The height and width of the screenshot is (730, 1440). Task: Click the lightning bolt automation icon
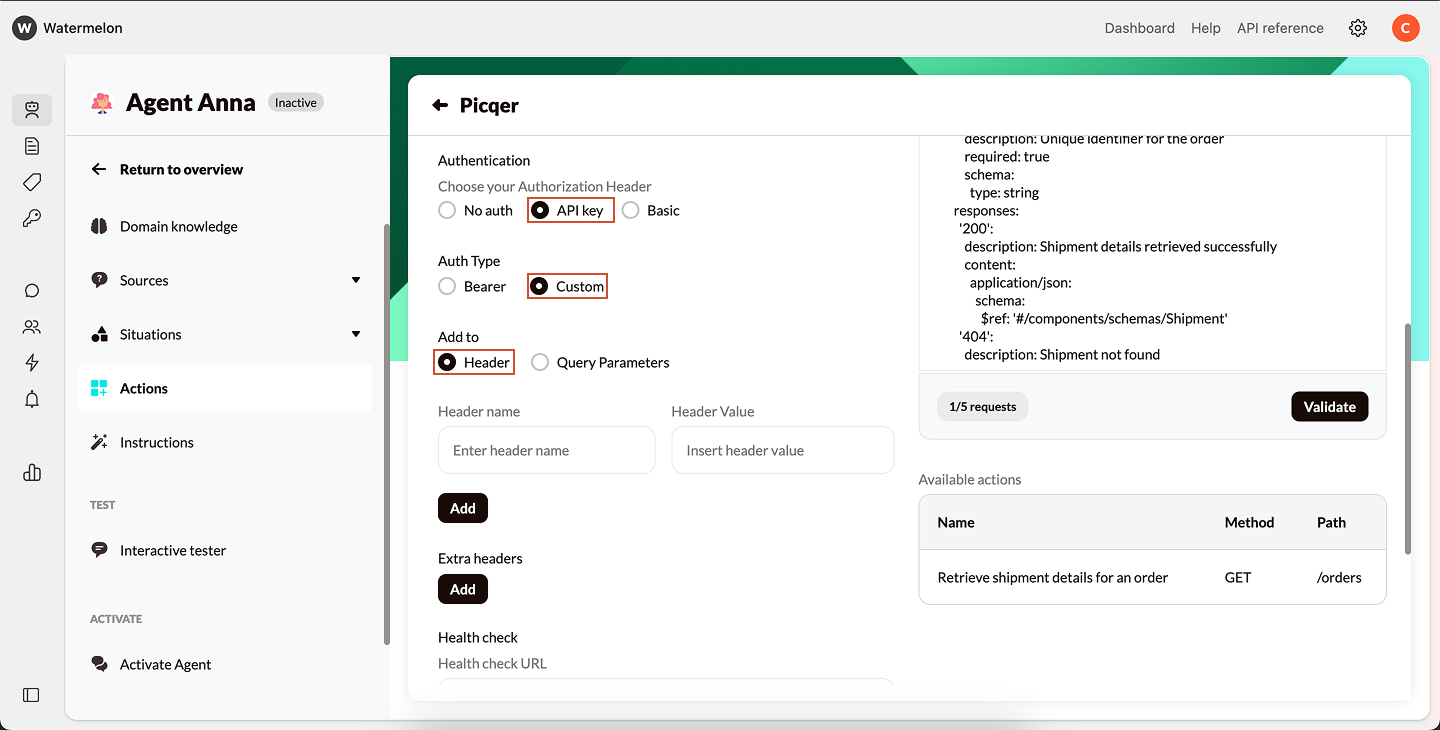(x=32, y=362)
